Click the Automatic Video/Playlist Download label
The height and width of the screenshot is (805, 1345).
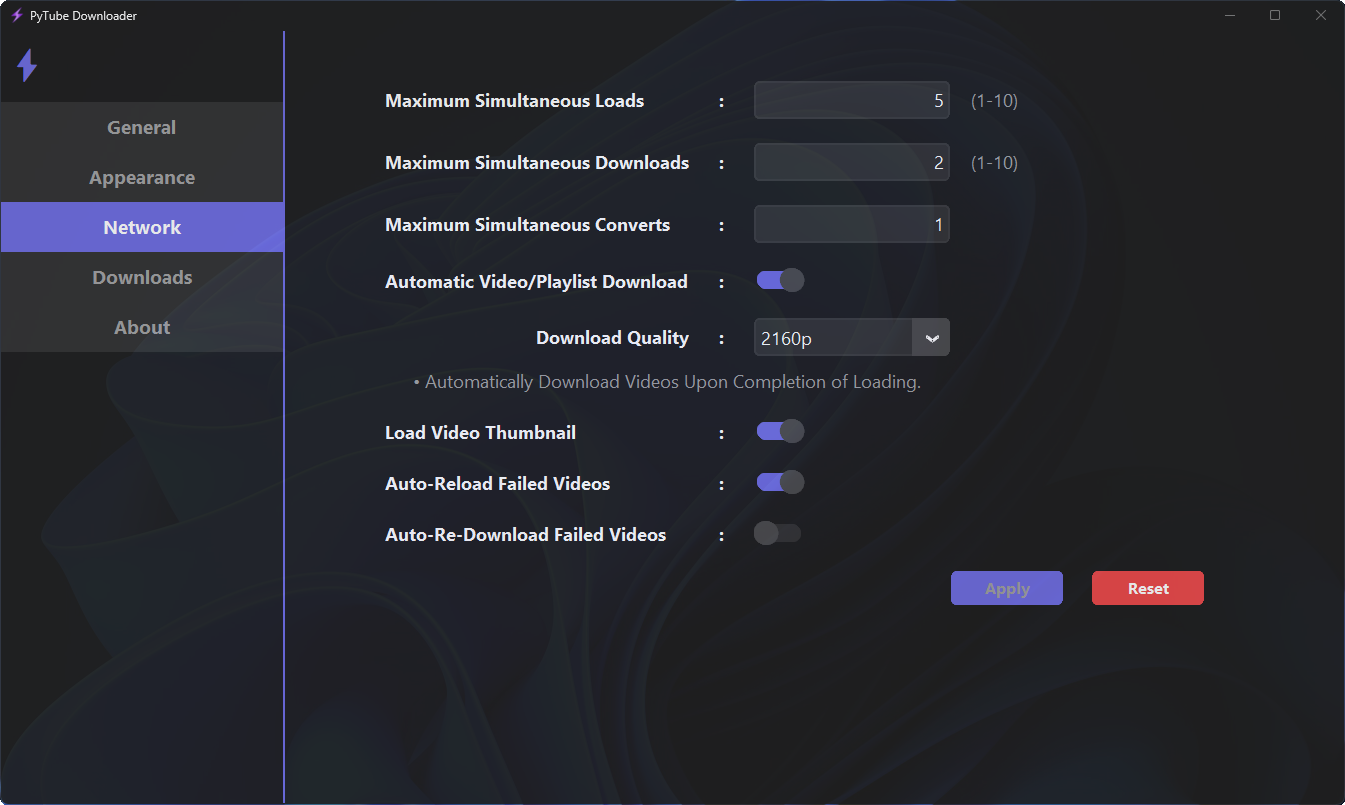click(536, 282)
